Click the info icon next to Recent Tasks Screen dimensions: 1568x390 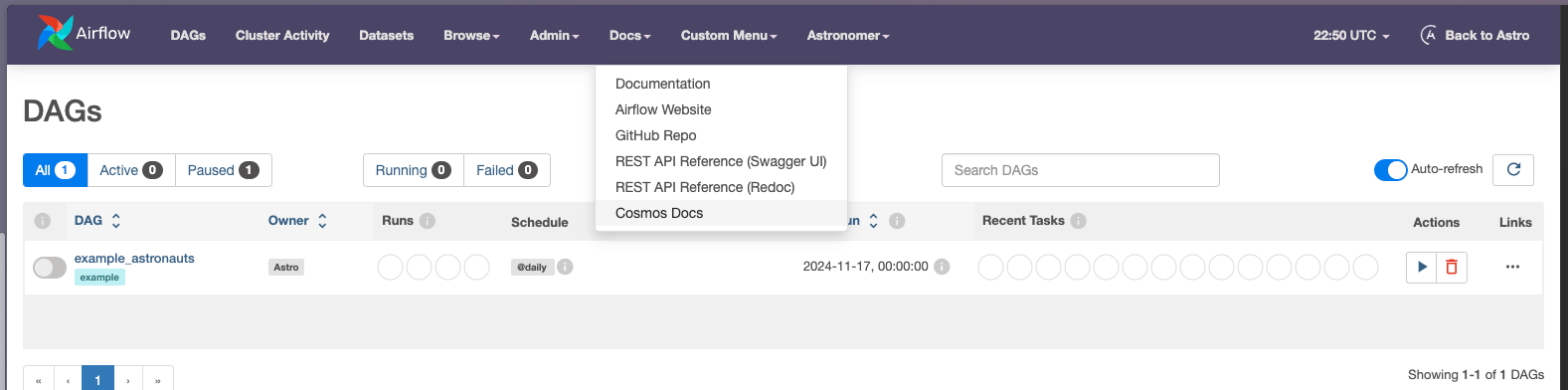(x=1078, y=221)
